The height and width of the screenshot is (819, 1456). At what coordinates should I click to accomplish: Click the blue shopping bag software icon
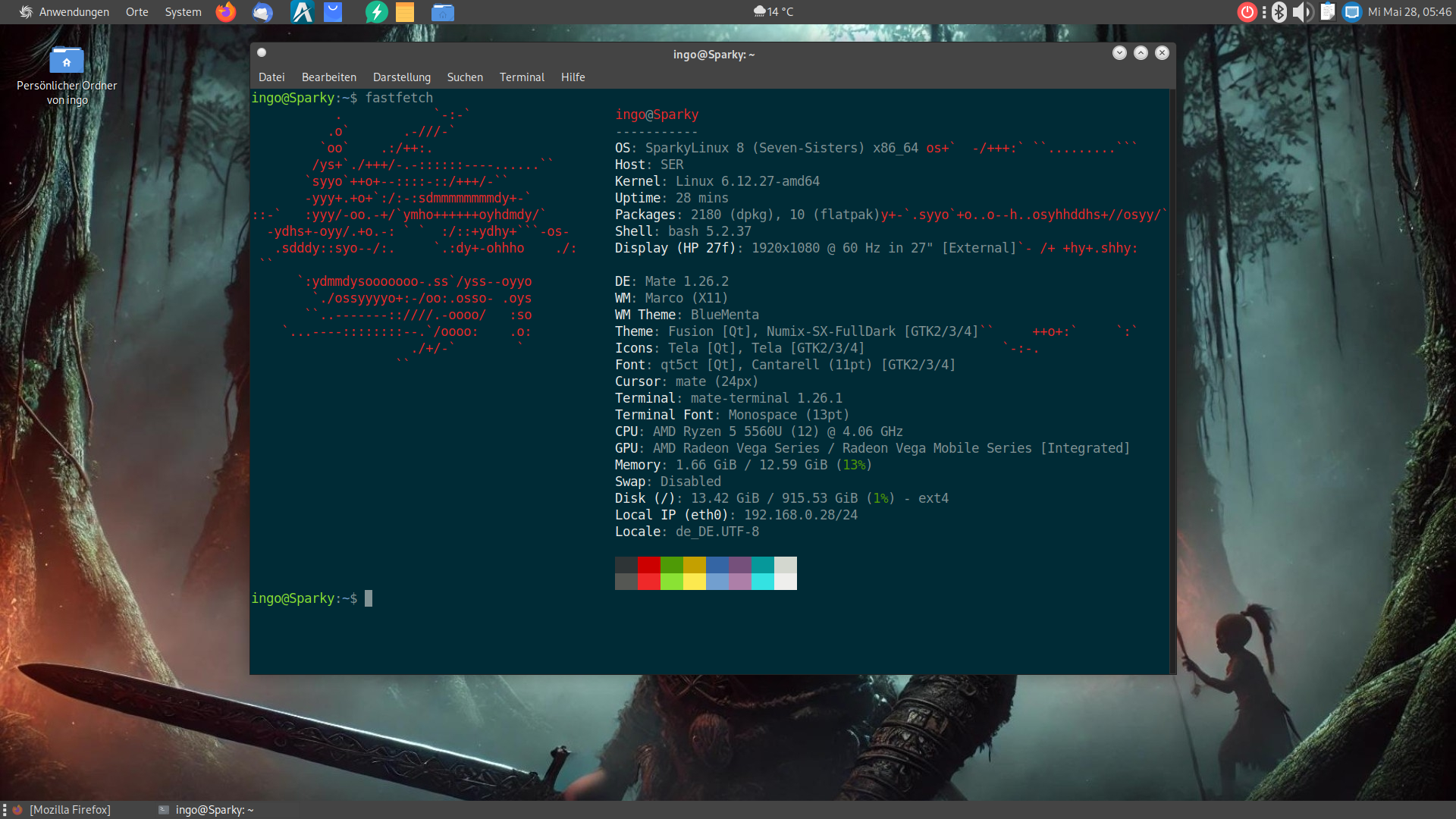pos(333,12)
